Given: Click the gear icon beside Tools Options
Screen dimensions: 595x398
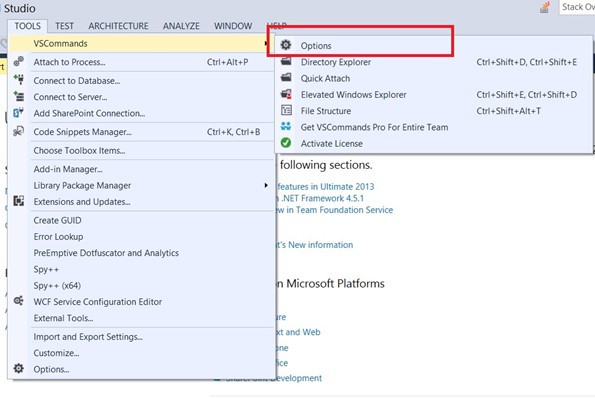Looking at the screenshot, I should pos(19,368).
